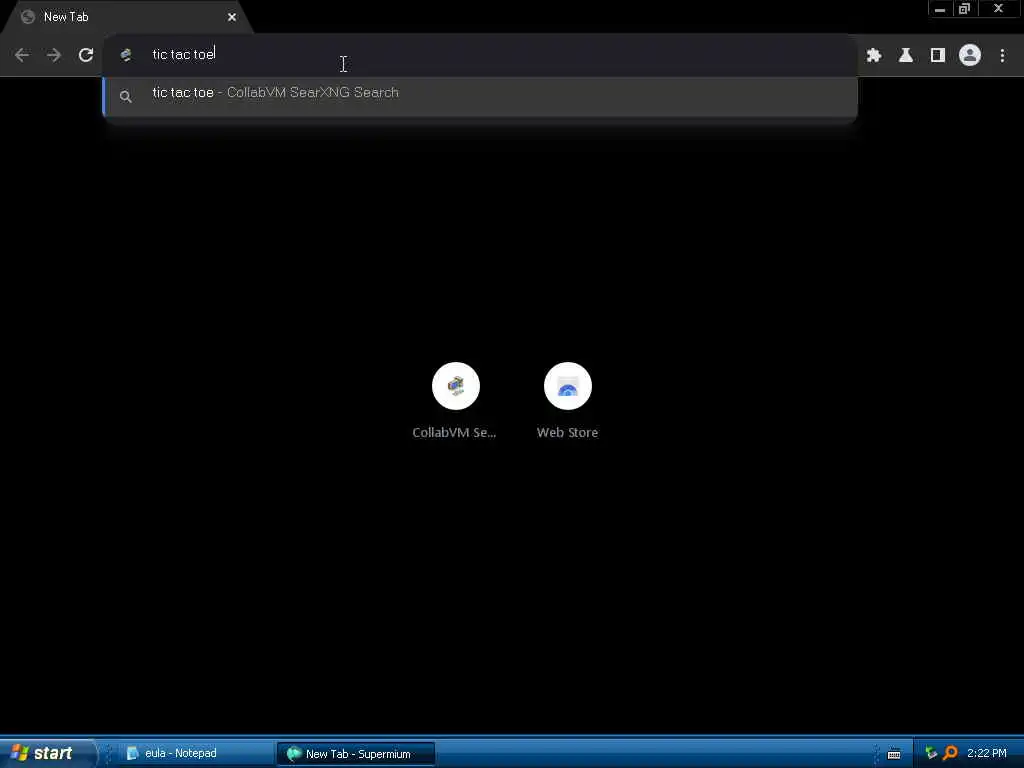This screenshot has height=768, width=1024.
Task: Close the Supermium browser window
Action: pos(998,8)
